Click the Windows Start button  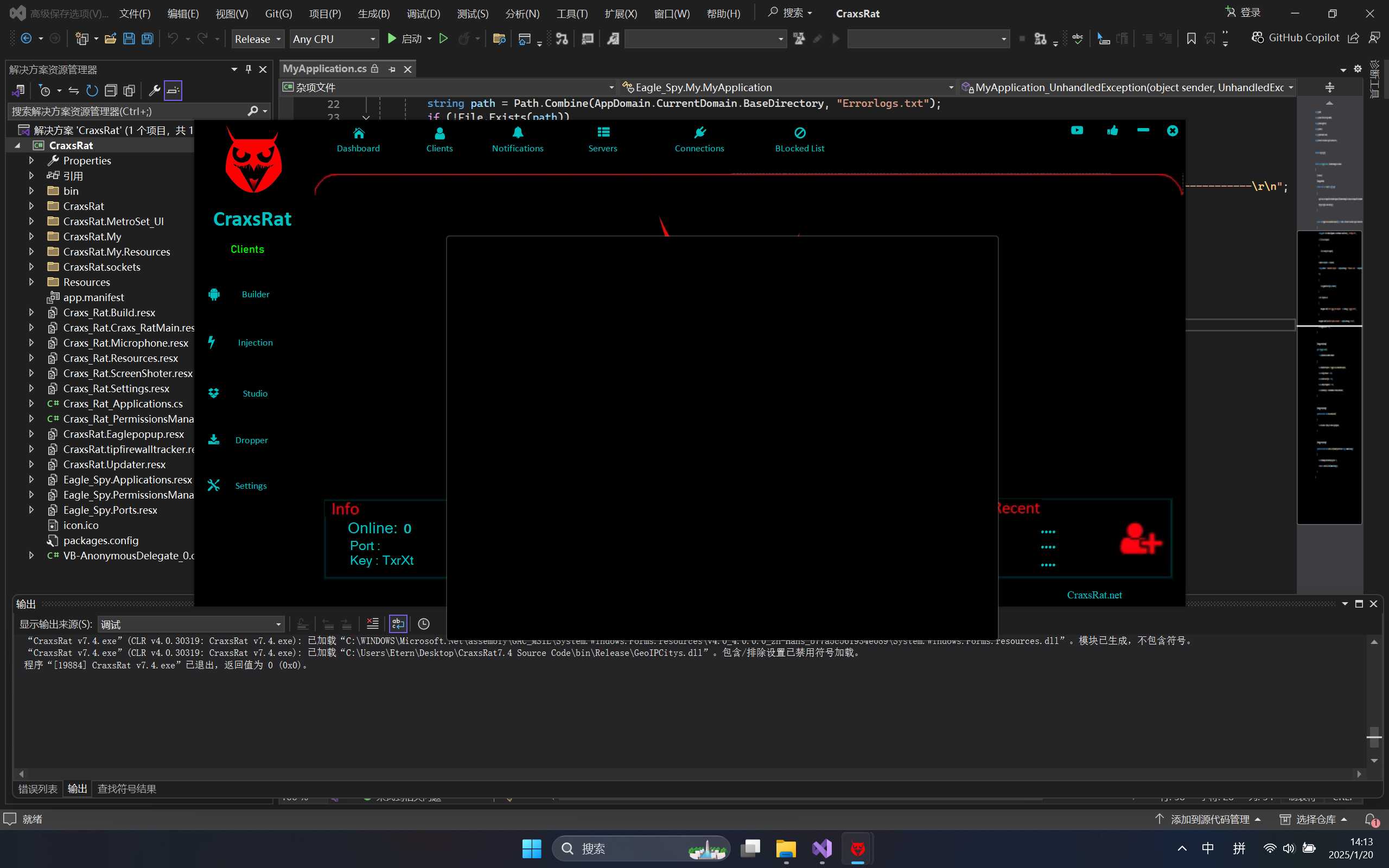point(532,848)
